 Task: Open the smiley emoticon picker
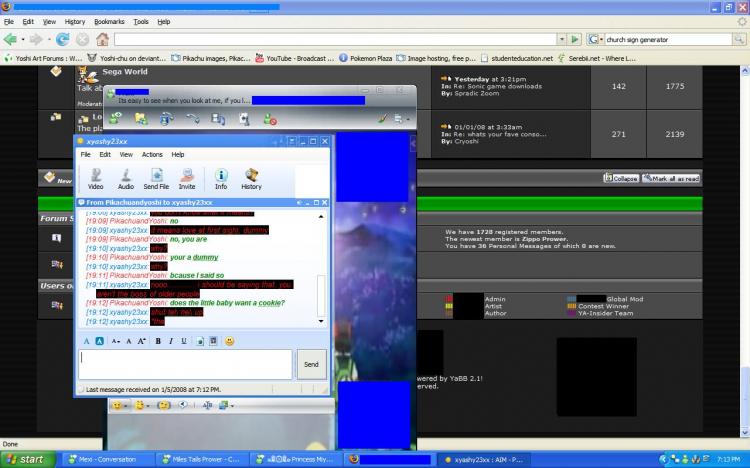coord(229,341)
